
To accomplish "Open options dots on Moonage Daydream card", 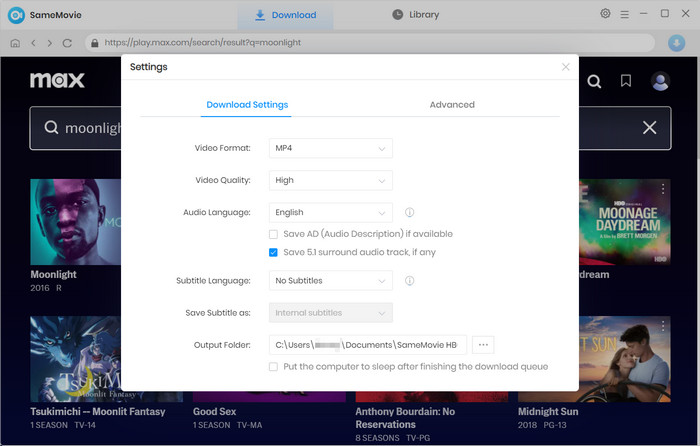I will 663,189.
